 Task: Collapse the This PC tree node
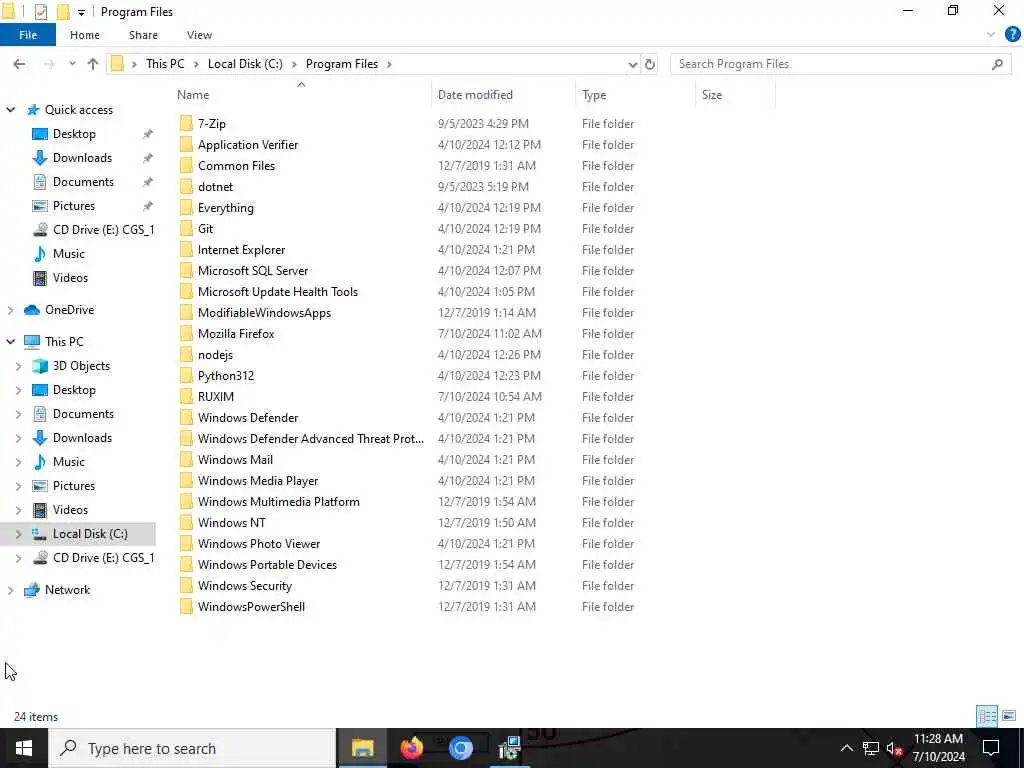coord(10,342)
